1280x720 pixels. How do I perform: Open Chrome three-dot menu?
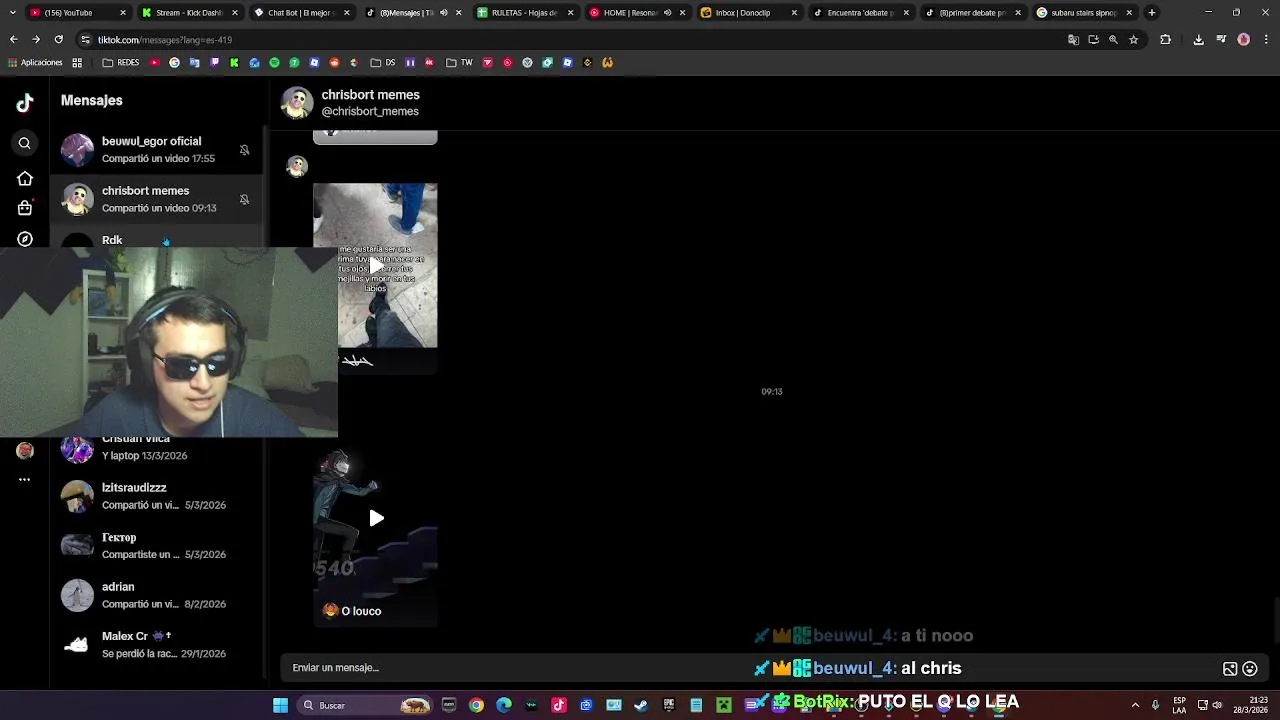pyautogui.click(x=1265, y=40)
